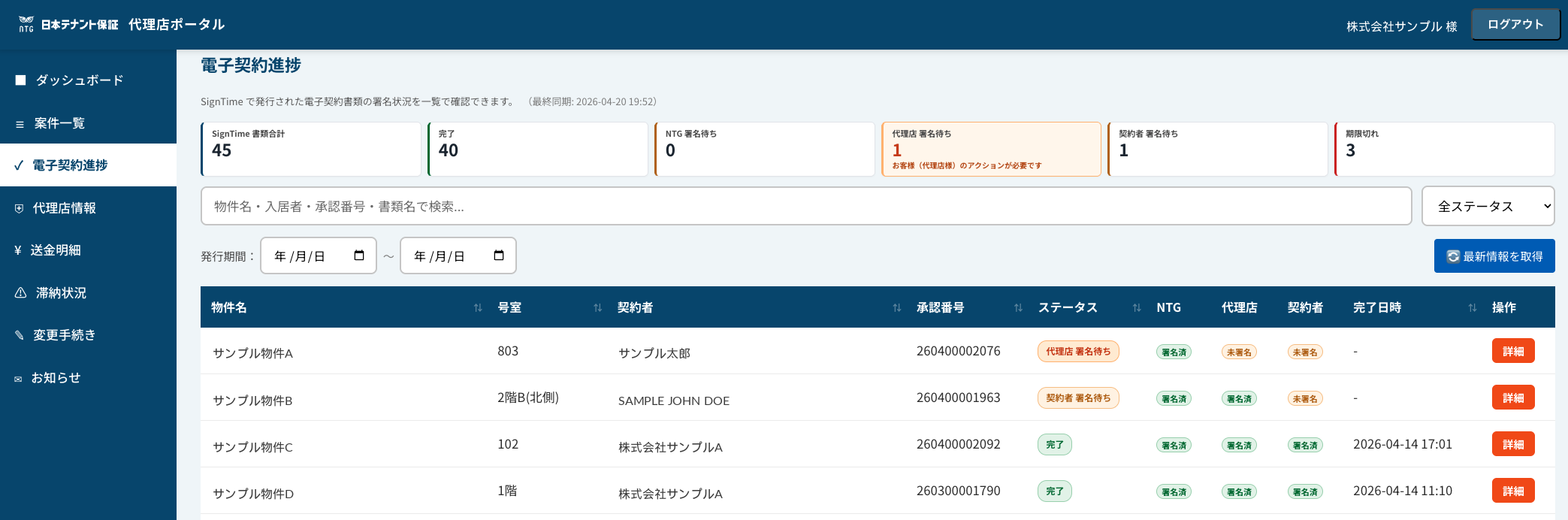The height and width of the screenshot is (520, 1568).
Task: Click refresh icon on 最新情報を取得 button
Action: coord(1453,256)
